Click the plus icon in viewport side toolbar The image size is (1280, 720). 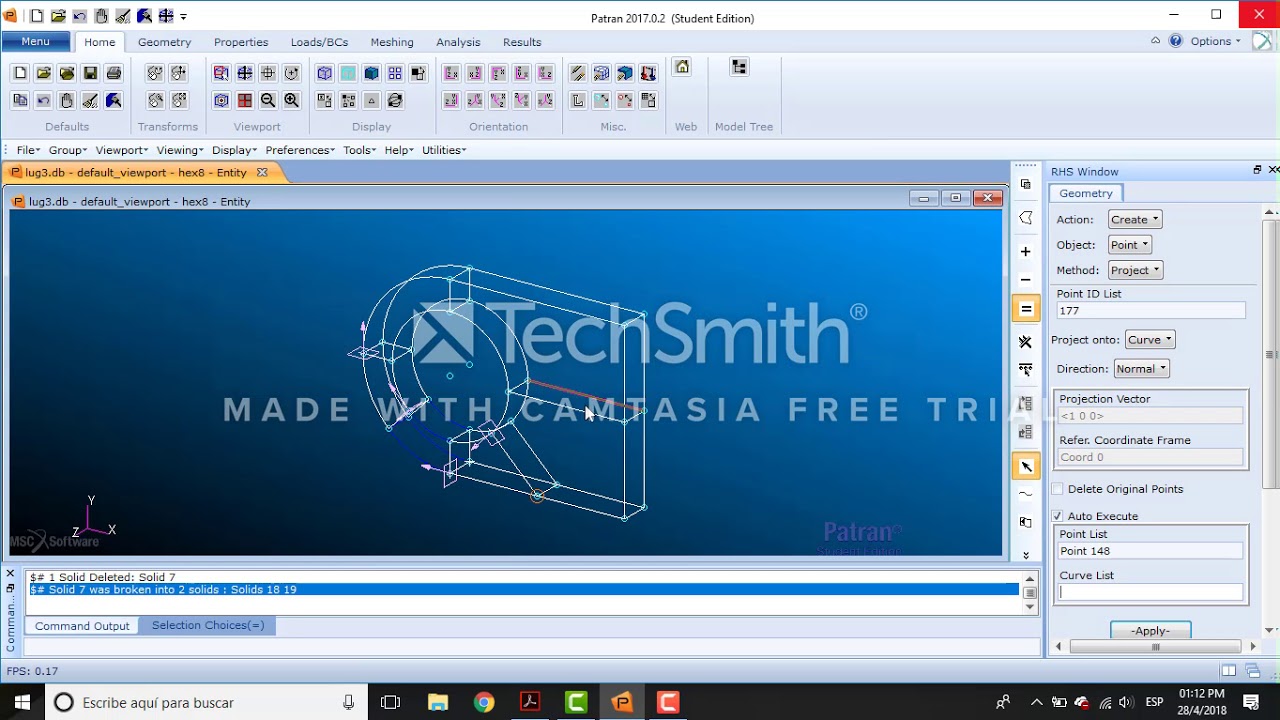tap(1025, 251)
